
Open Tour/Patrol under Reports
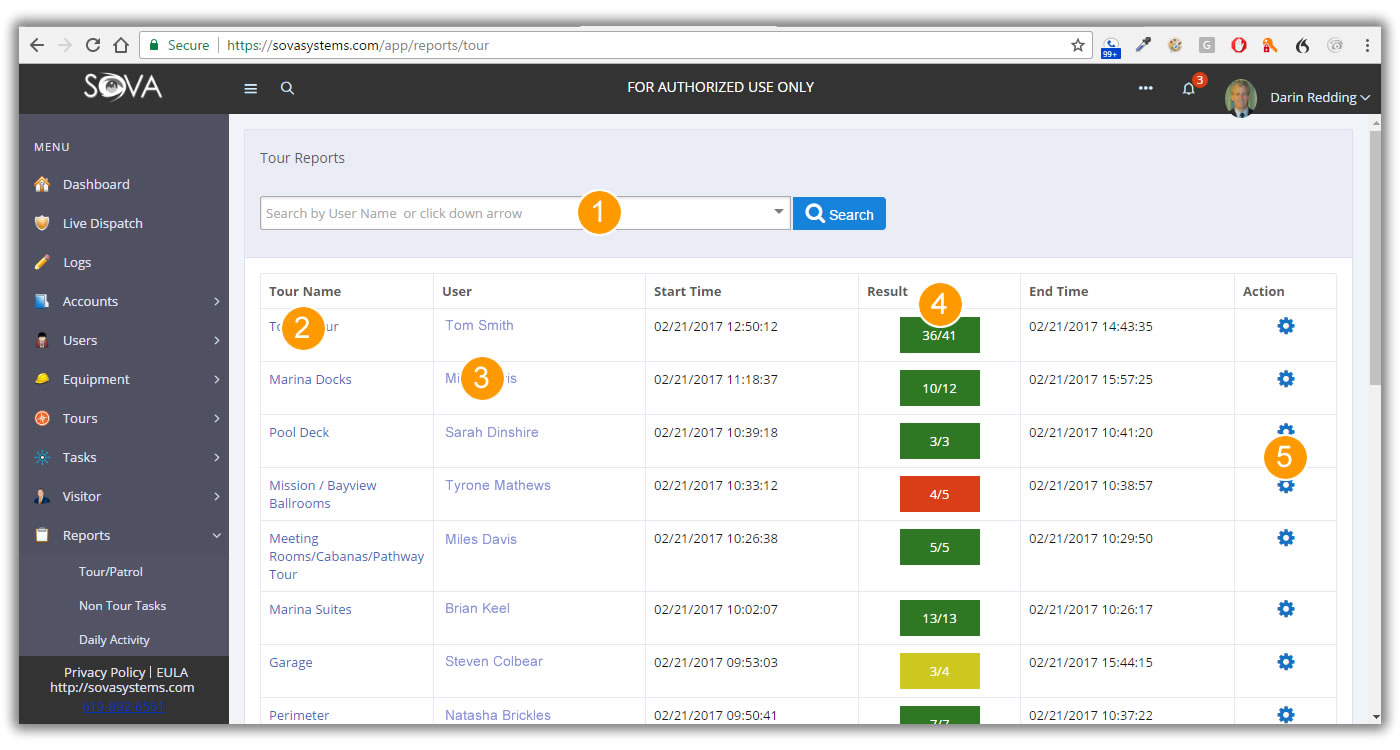coord(111,572)
